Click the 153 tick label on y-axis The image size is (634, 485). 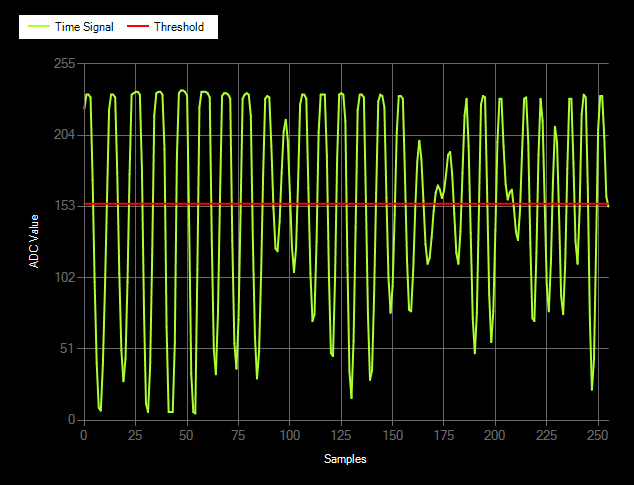64,206
